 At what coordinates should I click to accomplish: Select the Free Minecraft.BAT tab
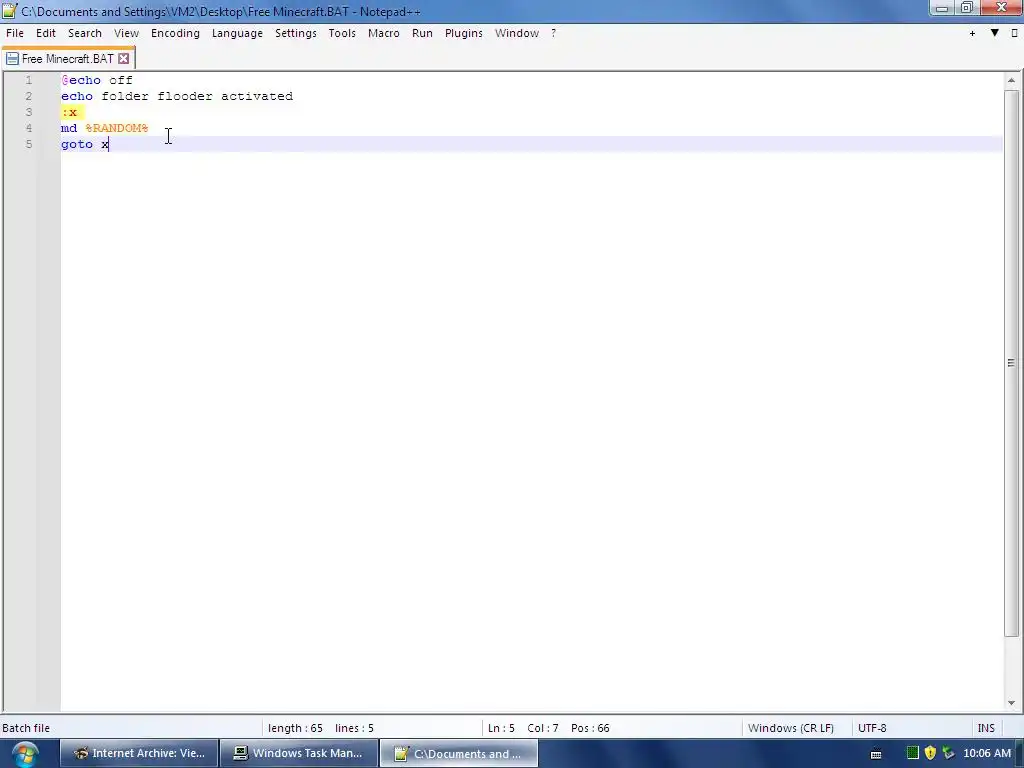click(68, 59)
